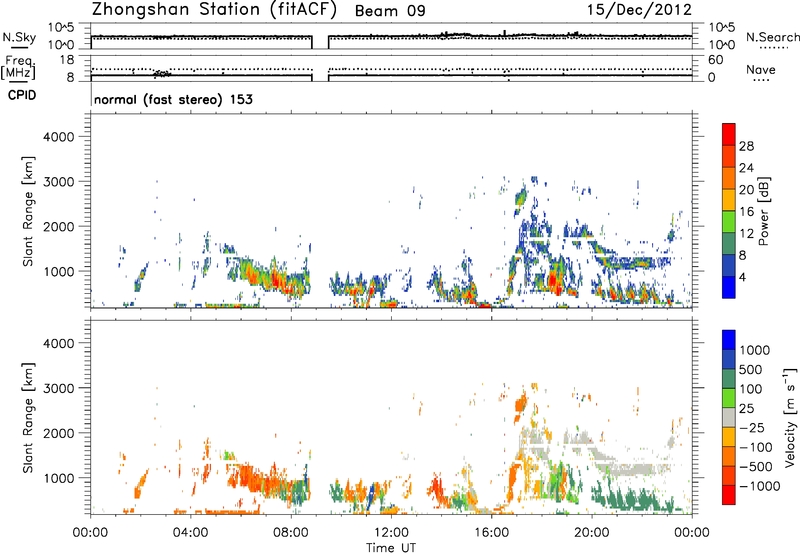Screen dimensions: 800x554
Task: Click the '4' power colorbar tick label
Action: tap(742, 277)
